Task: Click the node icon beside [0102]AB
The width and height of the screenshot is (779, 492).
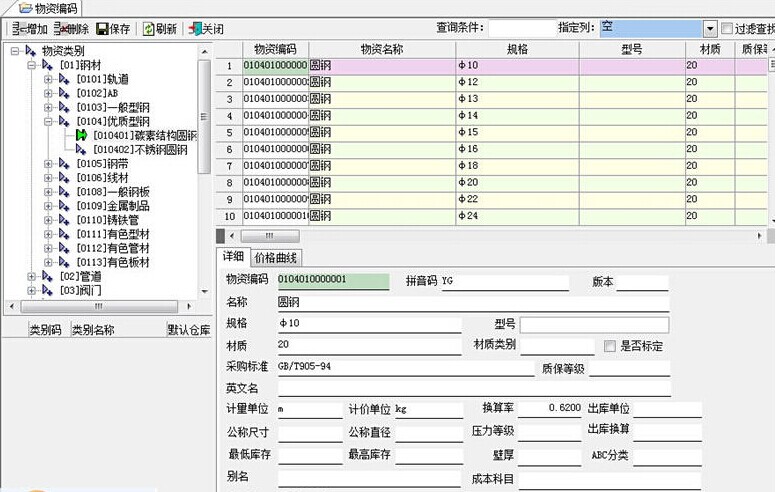Action: click(64, 93)
